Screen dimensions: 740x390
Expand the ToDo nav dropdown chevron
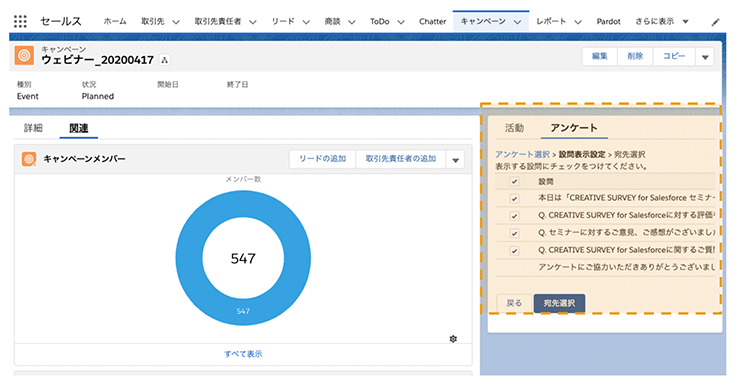tap(401, 22)
